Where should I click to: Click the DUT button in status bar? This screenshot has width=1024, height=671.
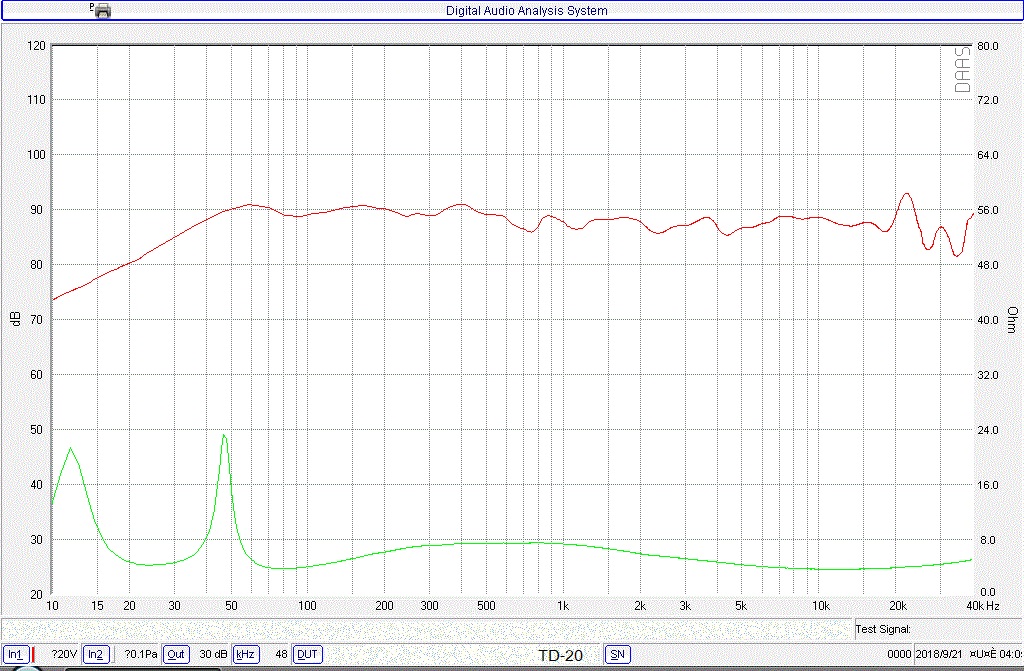pos(307,655)
